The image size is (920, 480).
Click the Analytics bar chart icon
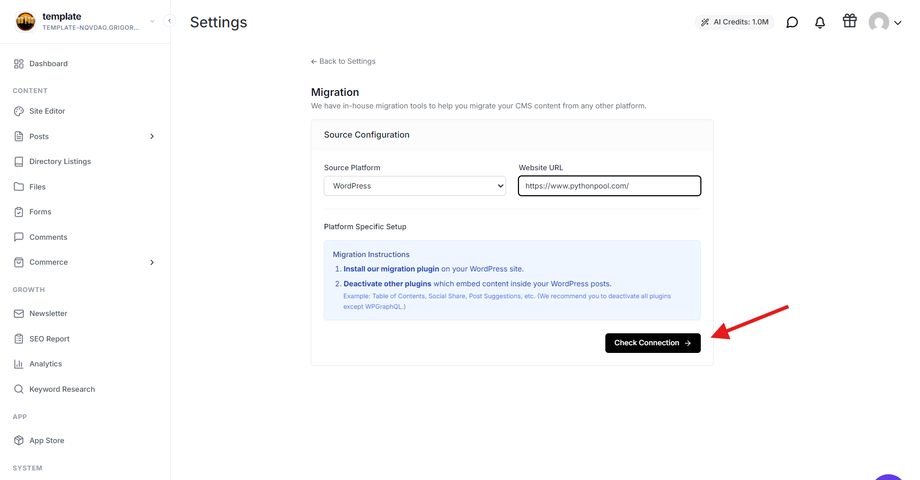(x=19, y=364)
